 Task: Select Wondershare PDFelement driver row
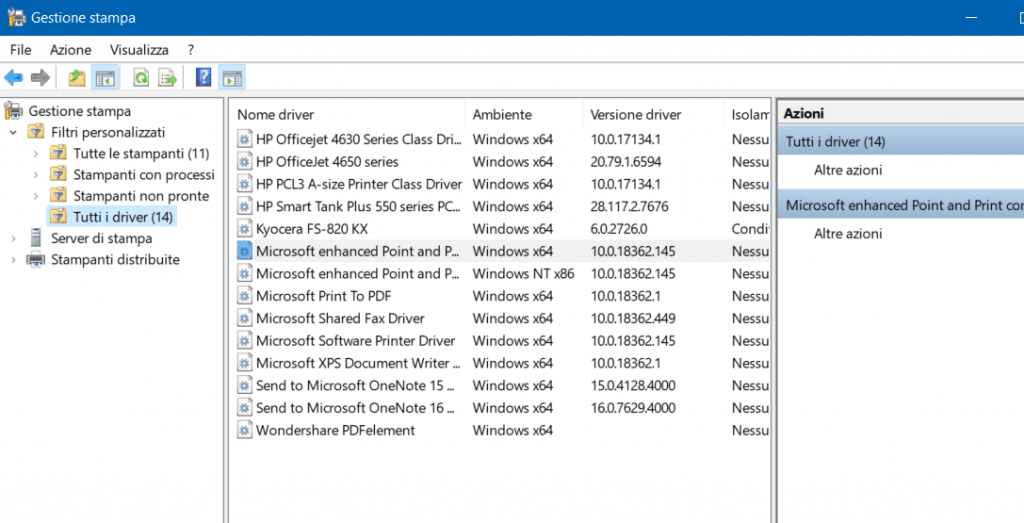tap(335, 430)
